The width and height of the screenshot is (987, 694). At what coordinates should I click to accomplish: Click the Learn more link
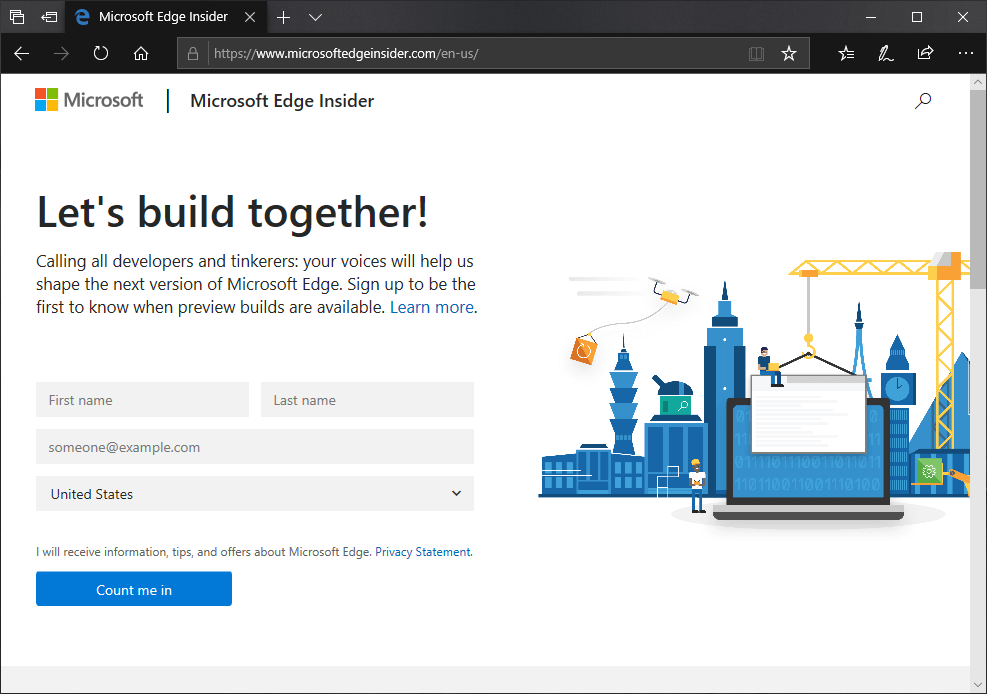[x=431, y=306]
